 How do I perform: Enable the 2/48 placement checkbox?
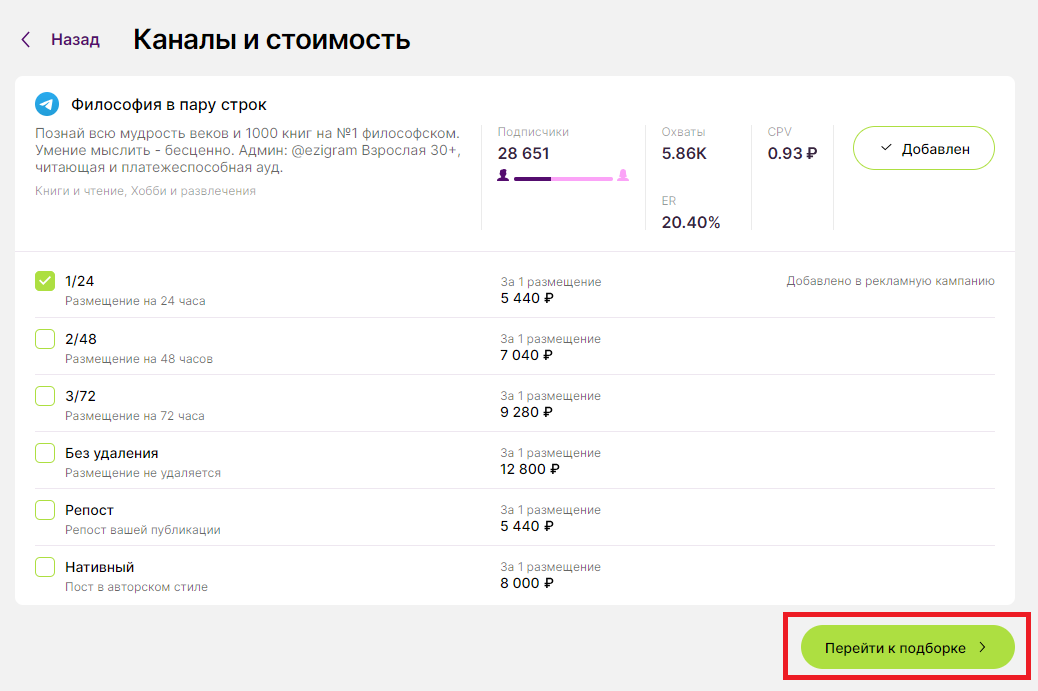point(44,338)
